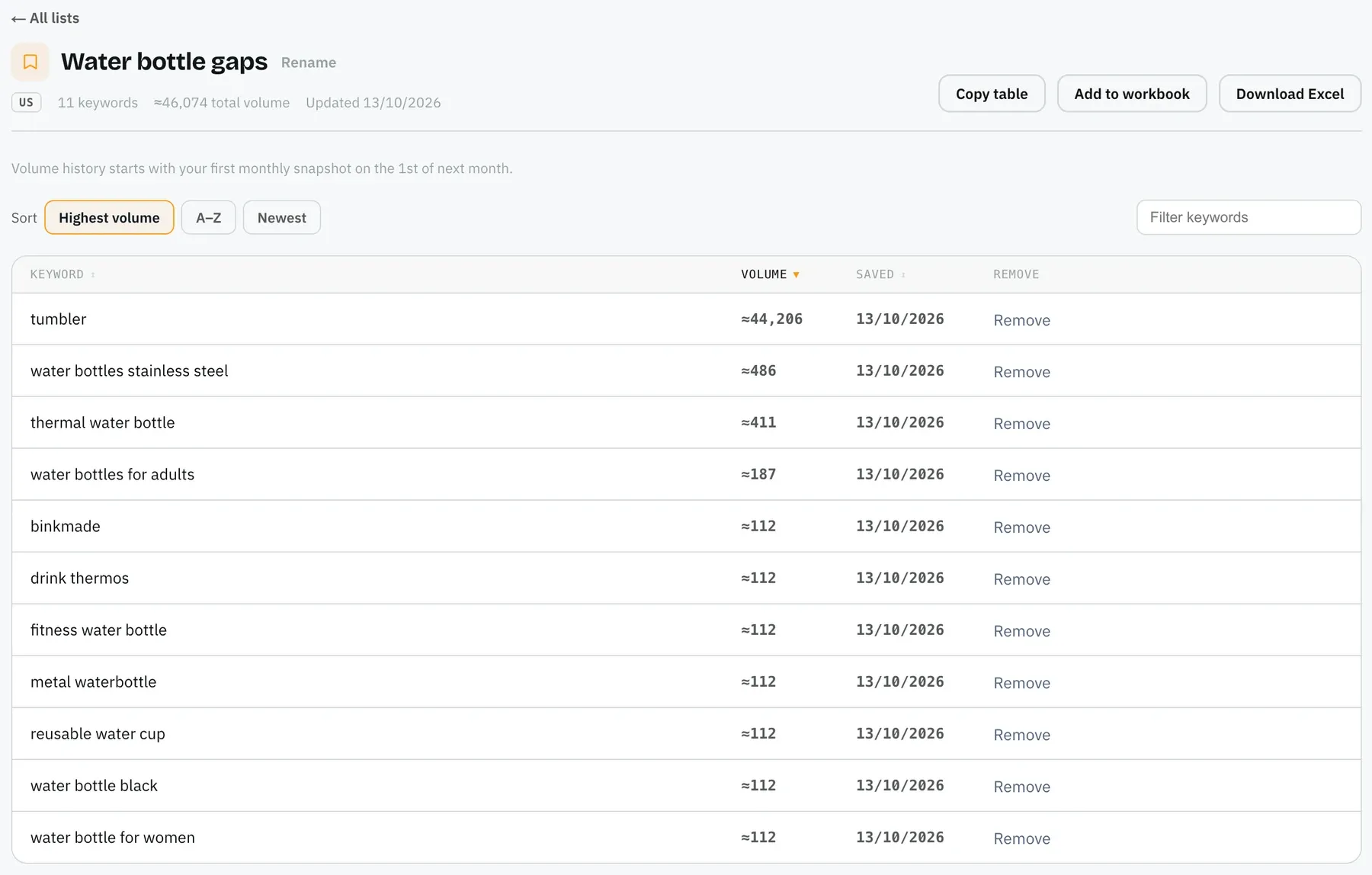Remove thermal water bottle keyword
The width and height of the screenshot is (1372, 875).
[x=1021, y=424]
